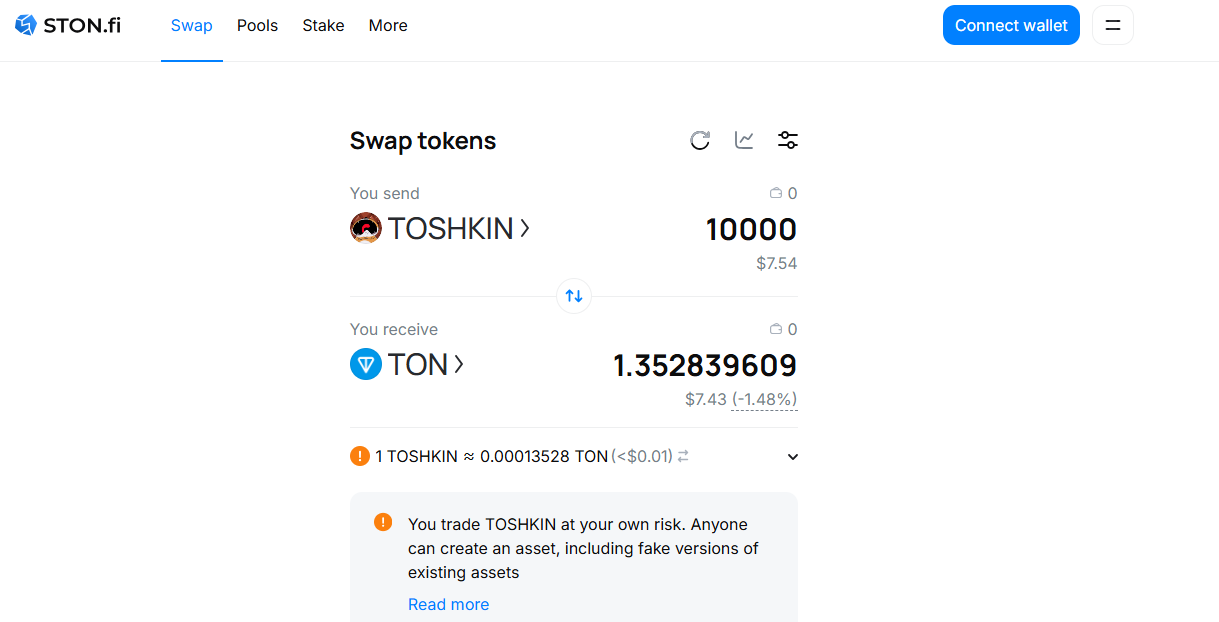Follow the Read more link
Screen dimensions: 1219x622
coord(448,604)
